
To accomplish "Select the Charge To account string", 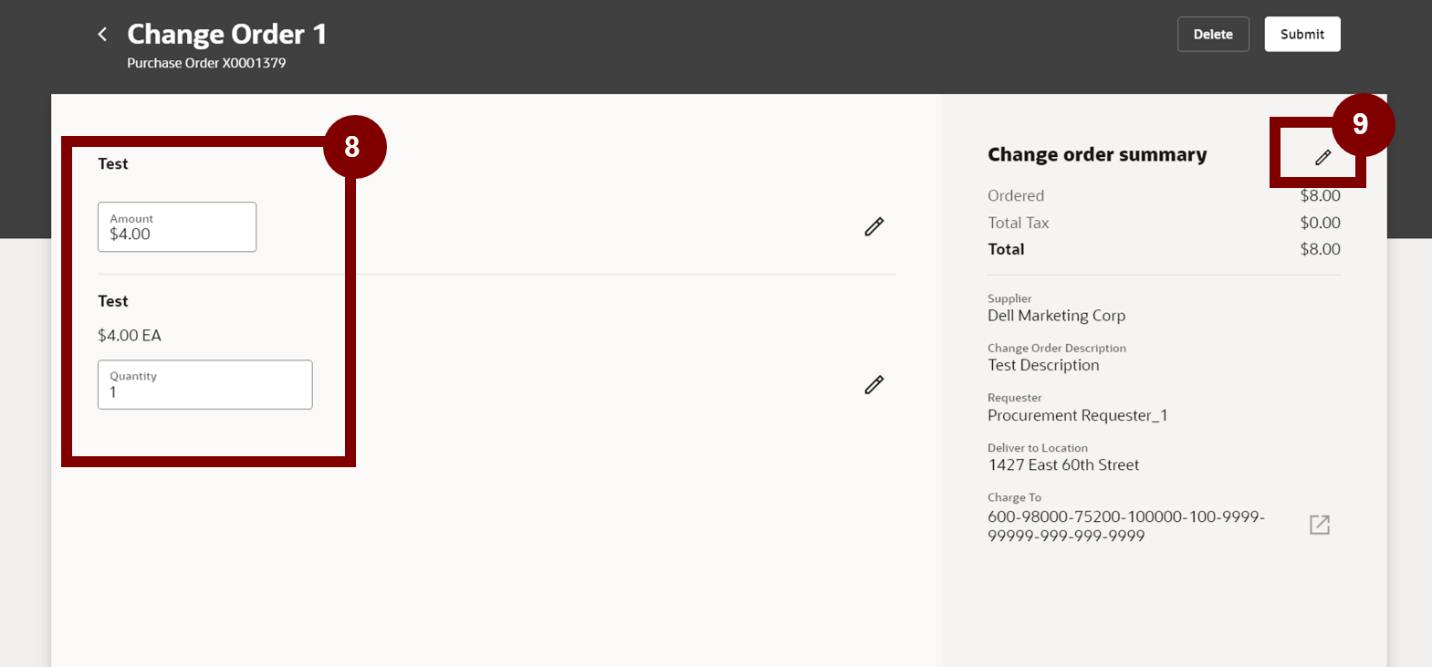I will coord(1126,527).
